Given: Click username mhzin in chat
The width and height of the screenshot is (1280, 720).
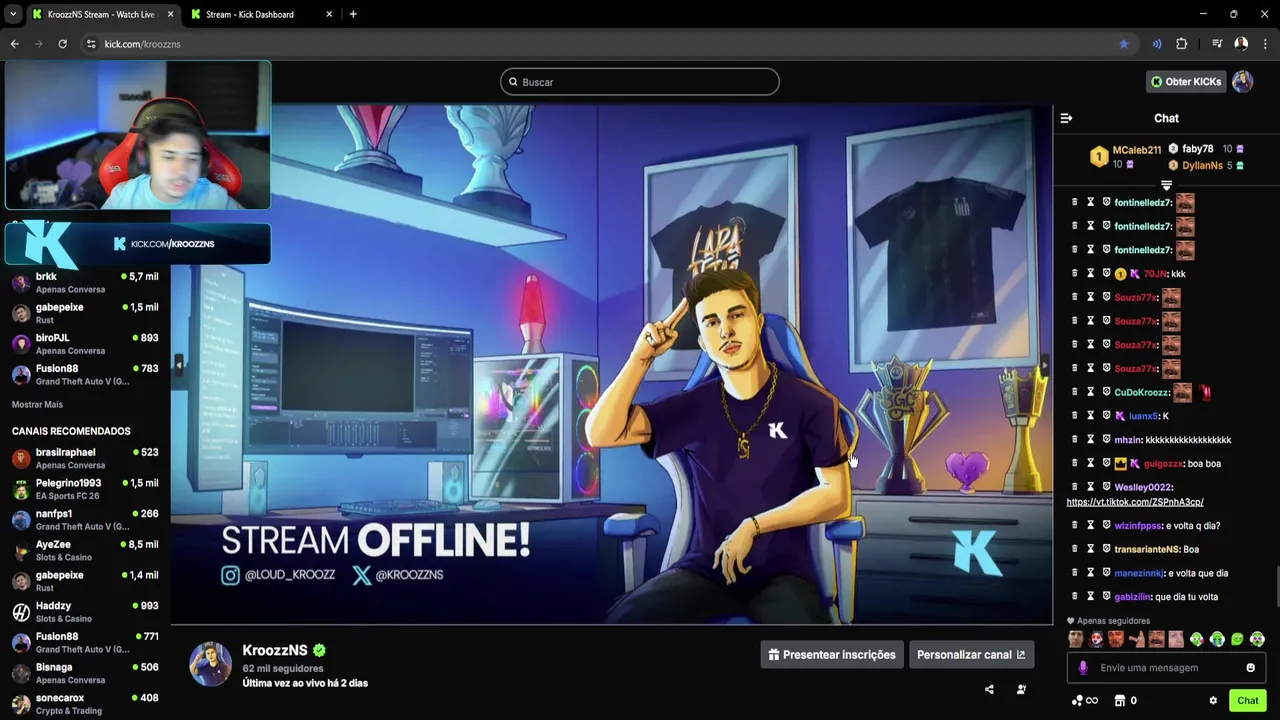Looking at the screenshot, I should (1127, 440).
